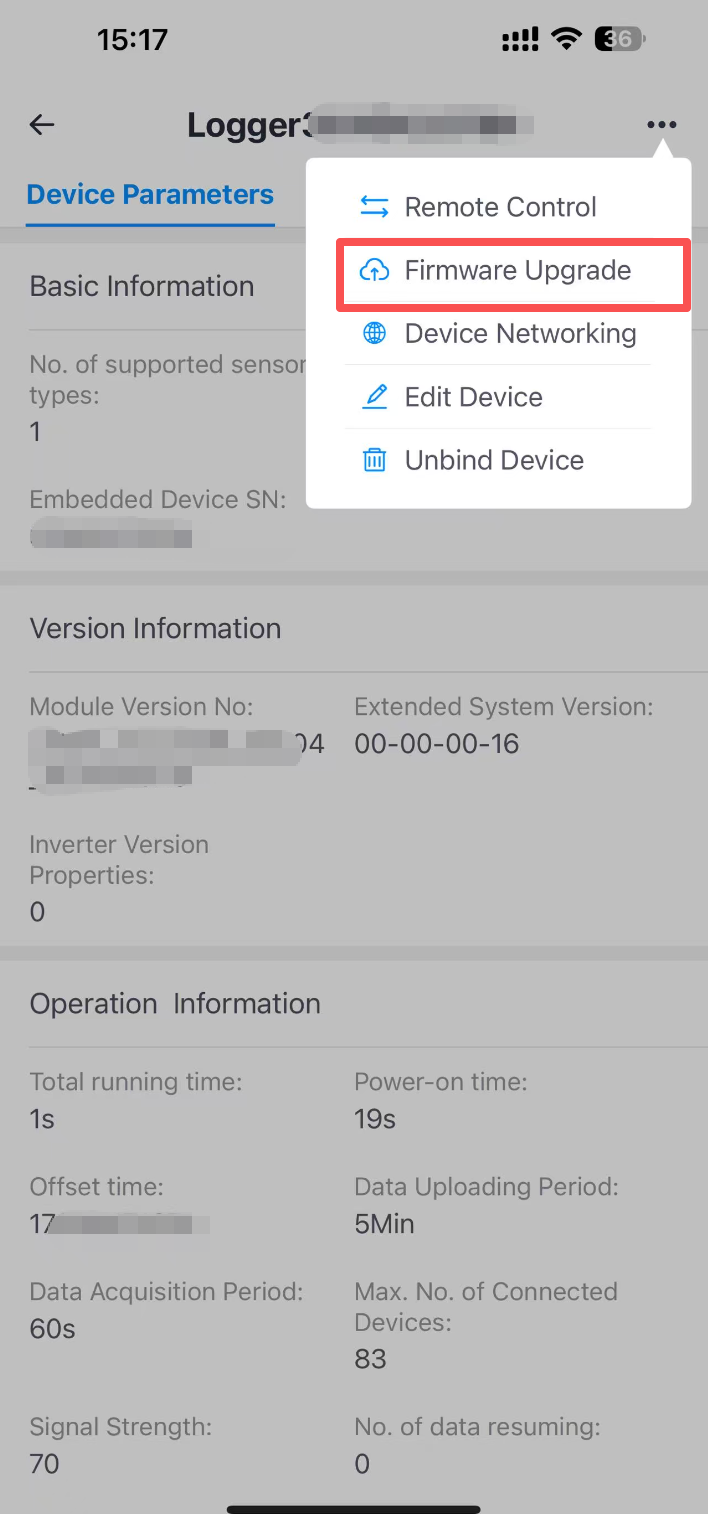Tap the Operation Information section header
The width and height of the screenshot is (708, 1514).
click(x=175, y=1004)
